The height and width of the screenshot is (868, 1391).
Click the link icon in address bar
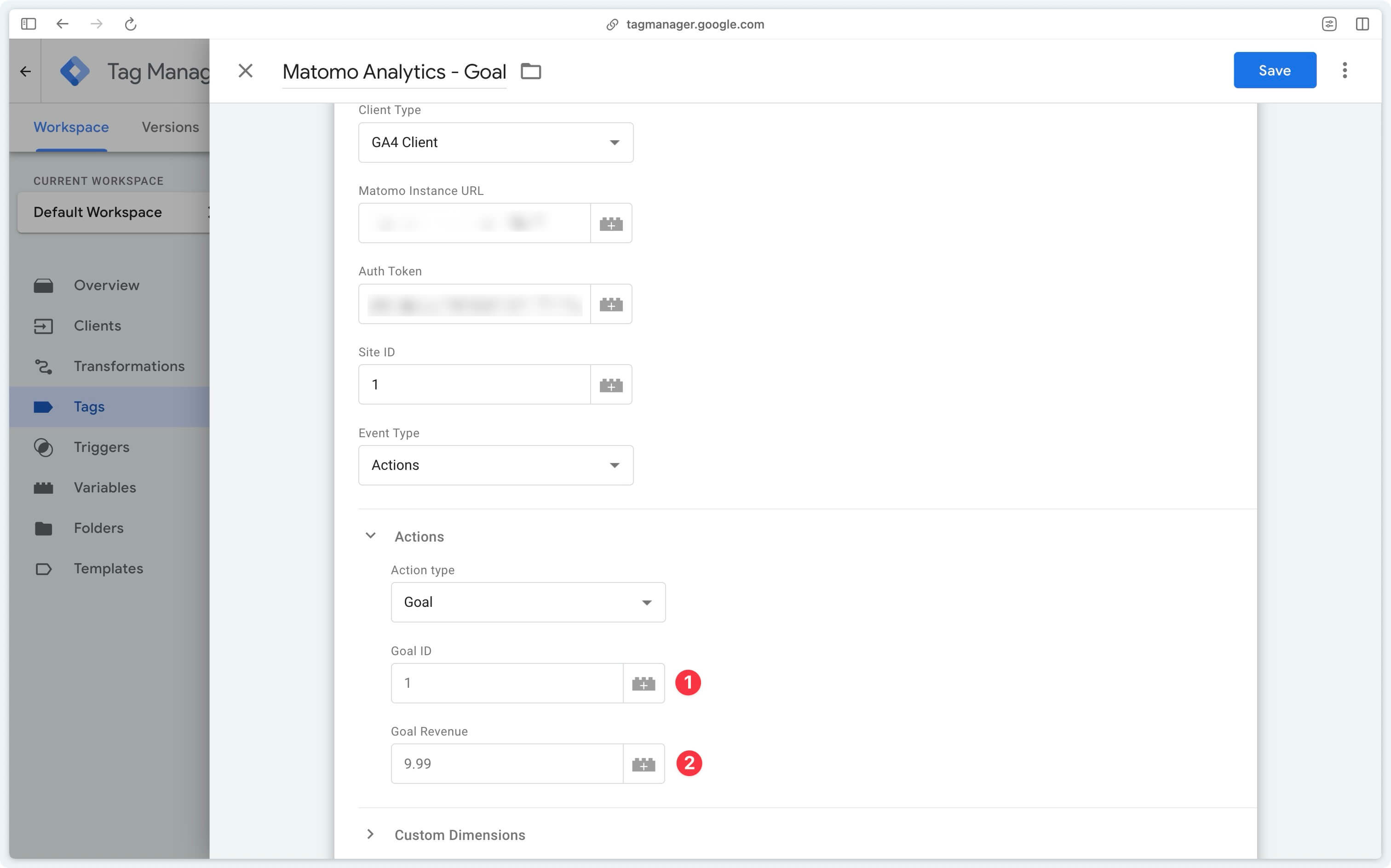612,24
